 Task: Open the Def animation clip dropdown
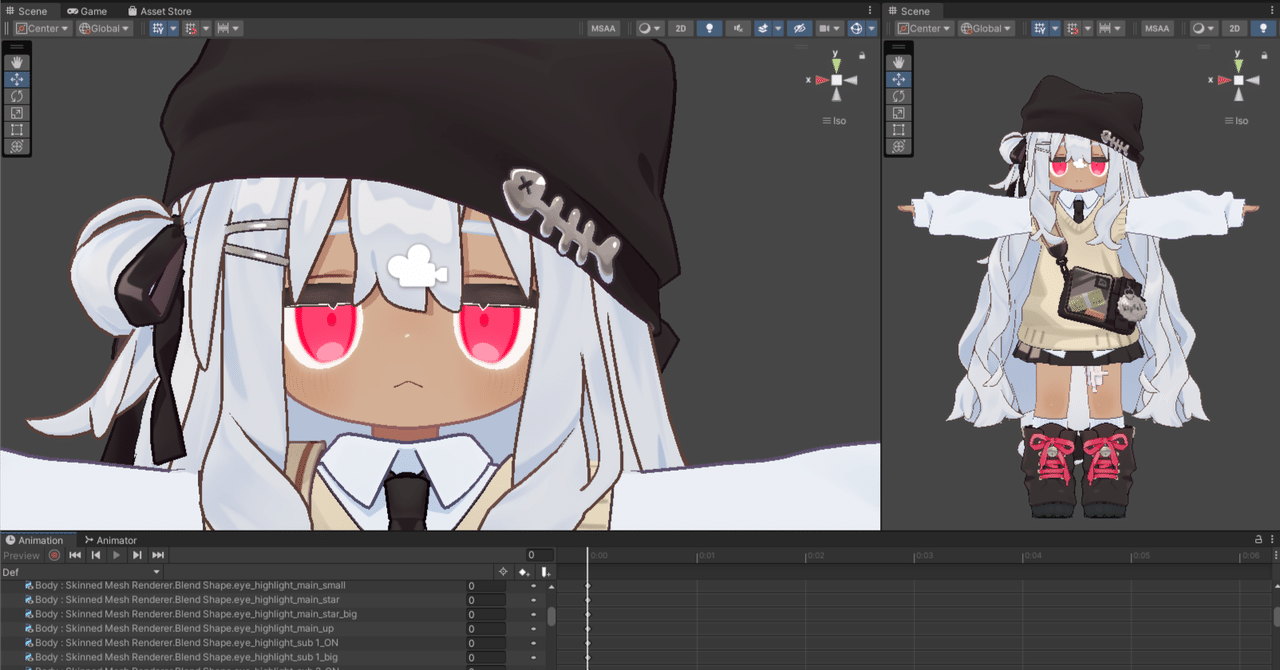(80, 572)
